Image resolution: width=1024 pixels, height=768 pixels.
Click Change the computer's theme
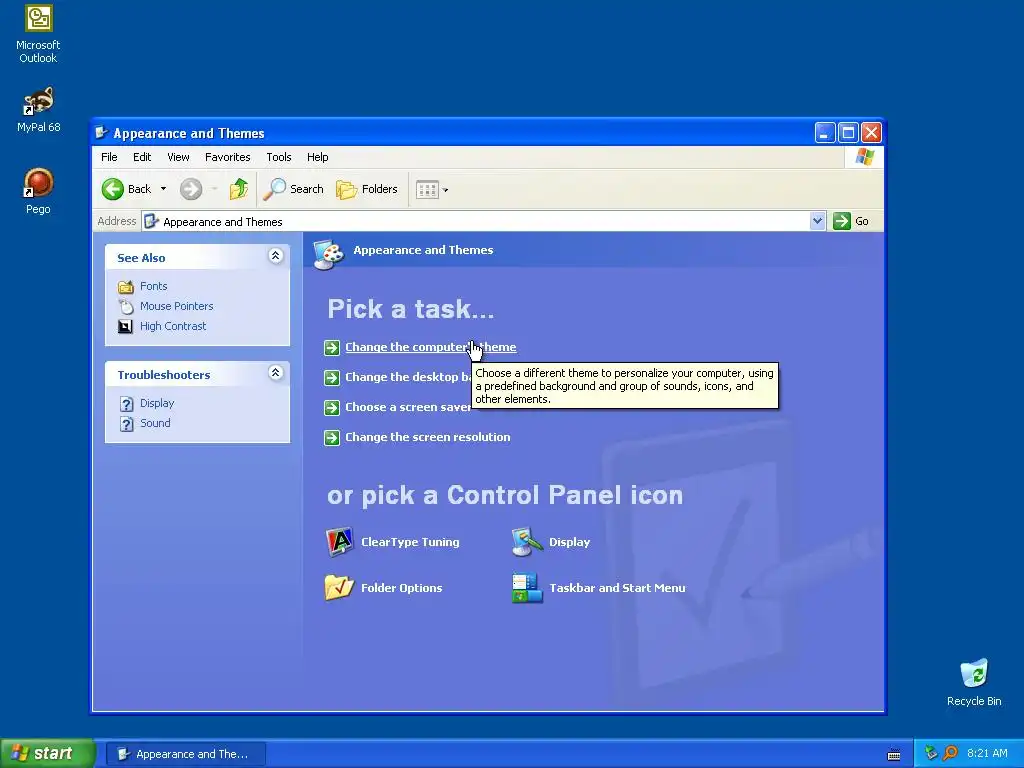tap(430, 347)
